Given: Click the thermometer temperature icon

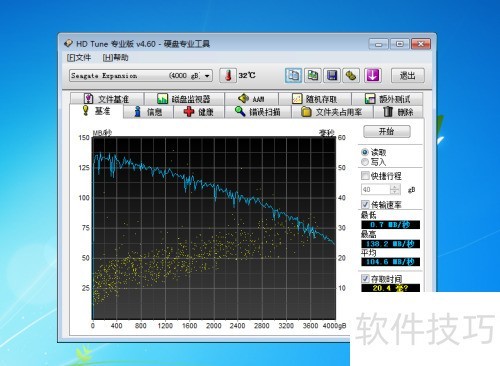Looking at the screenshot, I should [228, 76].
